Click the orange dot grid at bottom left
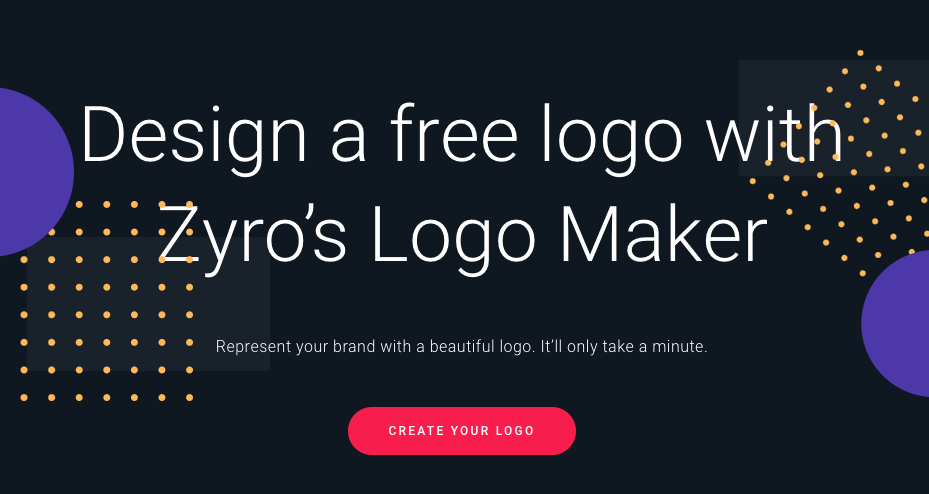 click(x=107, y=301)
